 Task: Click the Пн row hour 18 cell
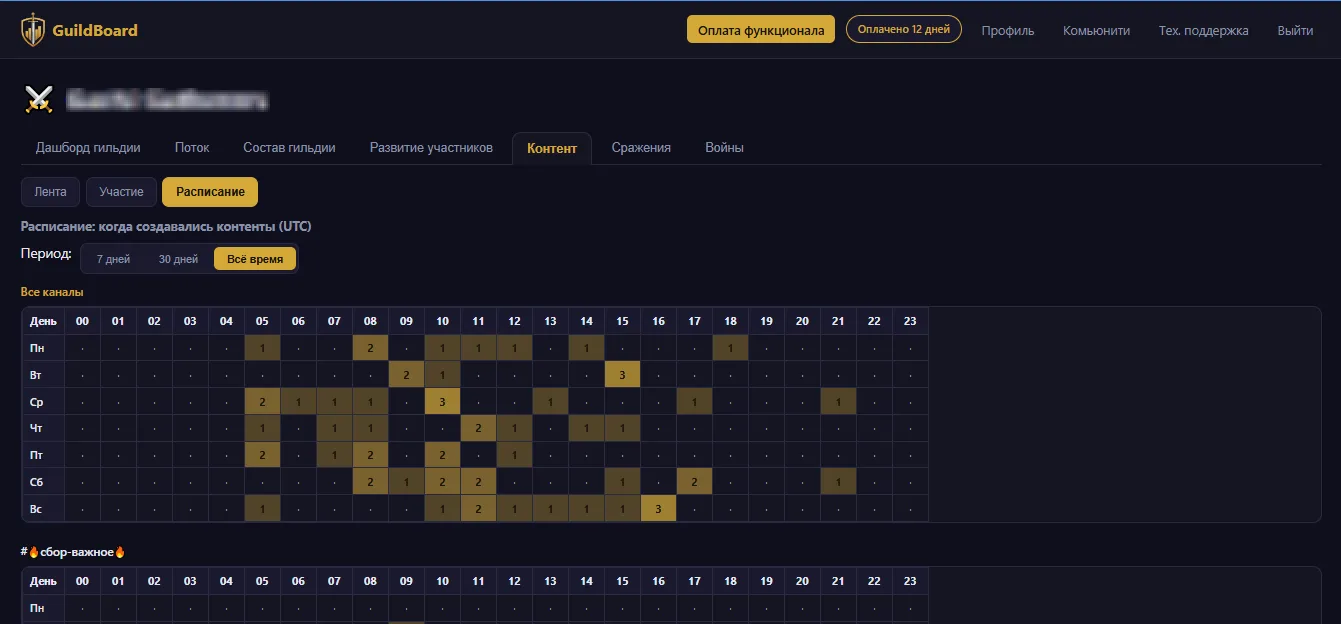730,348
